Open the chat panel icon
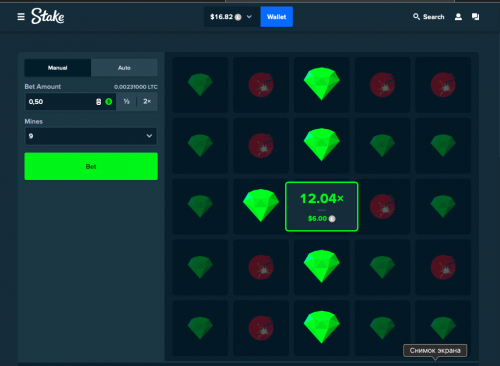This screenshot has height=366, width=500. (x=476, y=17)
